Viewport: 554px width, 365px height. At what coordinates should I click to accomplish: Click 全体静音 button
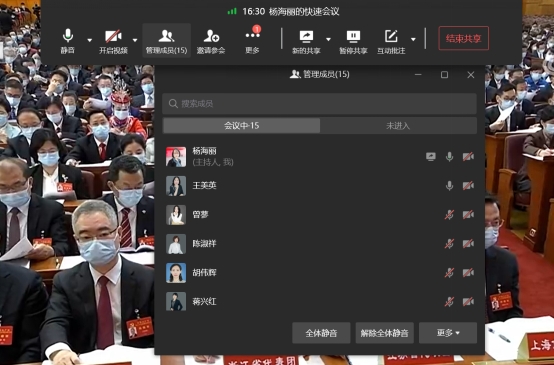pyautogui.click(x=321, y=332)
